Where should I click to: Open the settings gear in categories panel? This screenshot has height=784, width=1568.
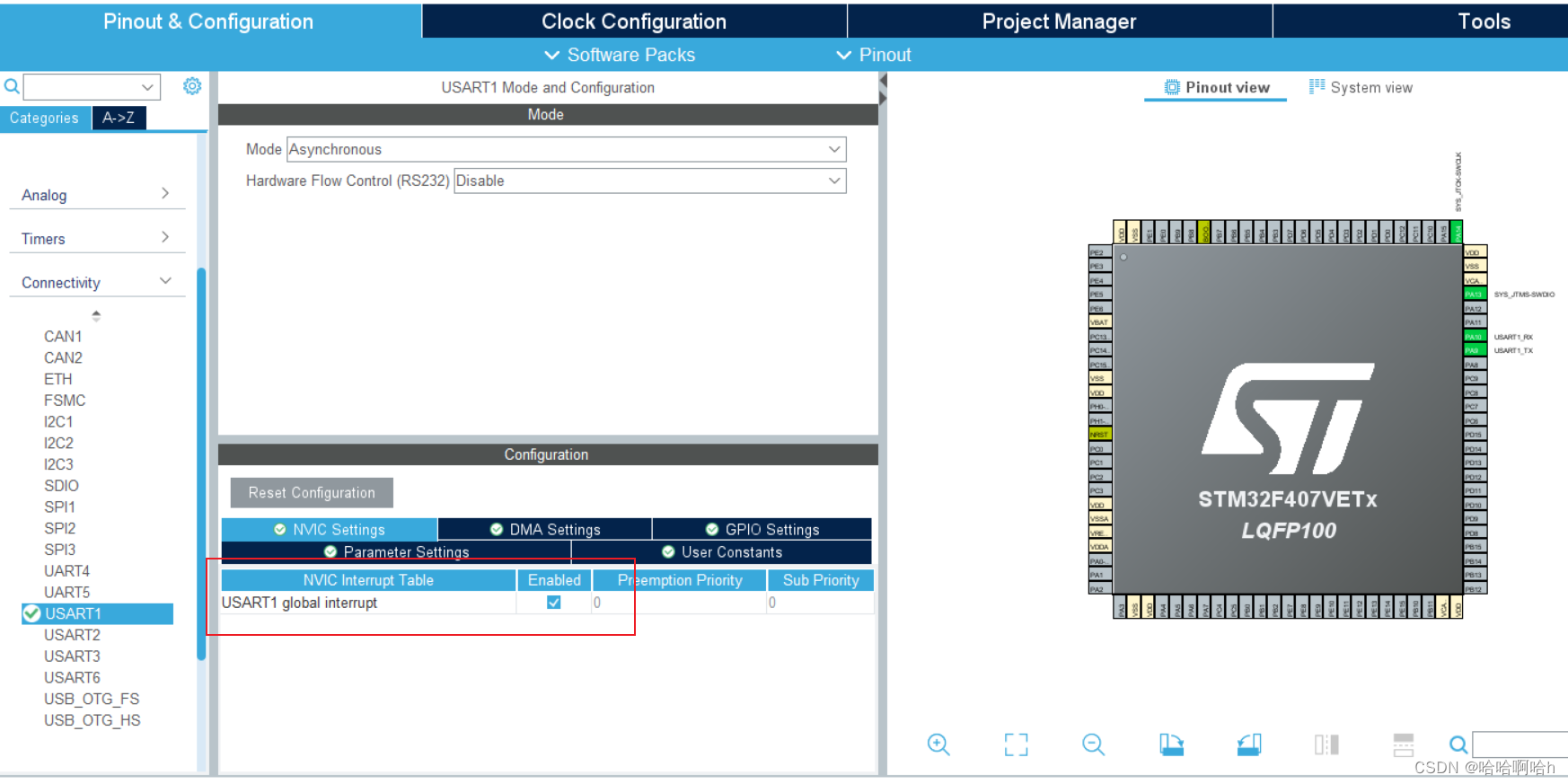coord(192,86)
